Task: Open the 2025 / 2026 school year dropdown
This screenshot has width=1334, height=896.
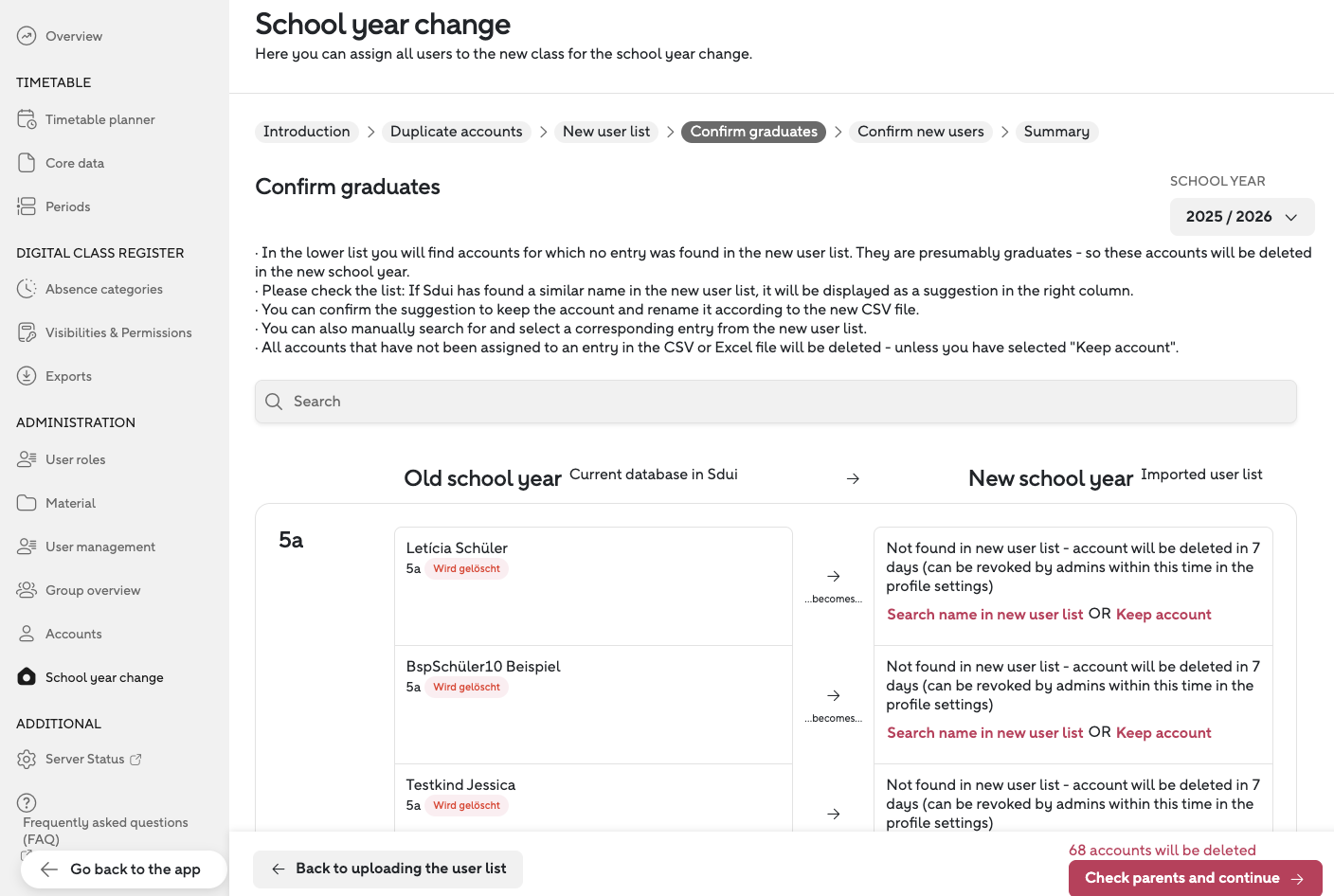Action: click(x=1241, y=217)
